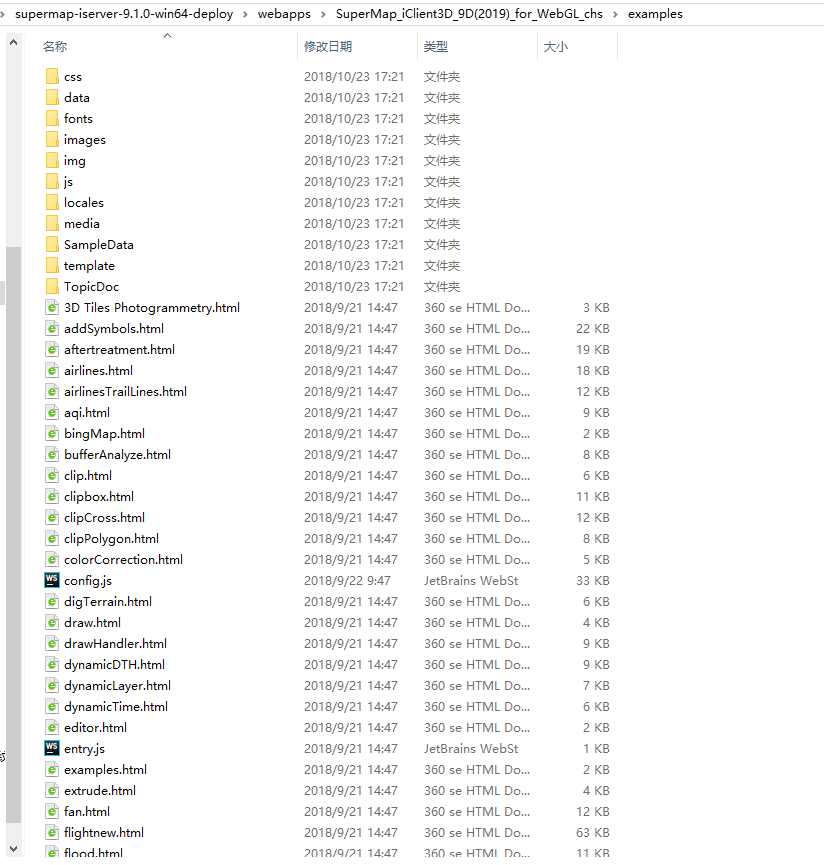Viewport: 824px width, 865px height.
Task: Click the HTML icon of fan.html
Action: [52, 811]
